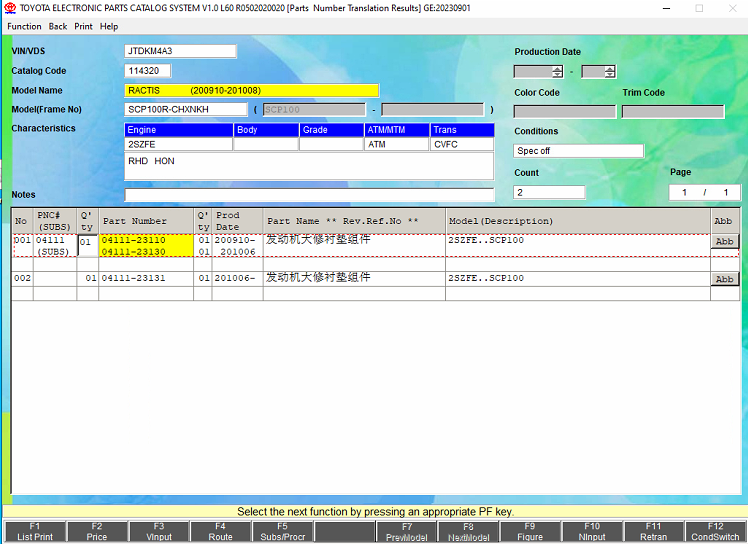Viewport: 748px width, 544px height.
Task: Click the Notes input field
Action: coord(309,195)
